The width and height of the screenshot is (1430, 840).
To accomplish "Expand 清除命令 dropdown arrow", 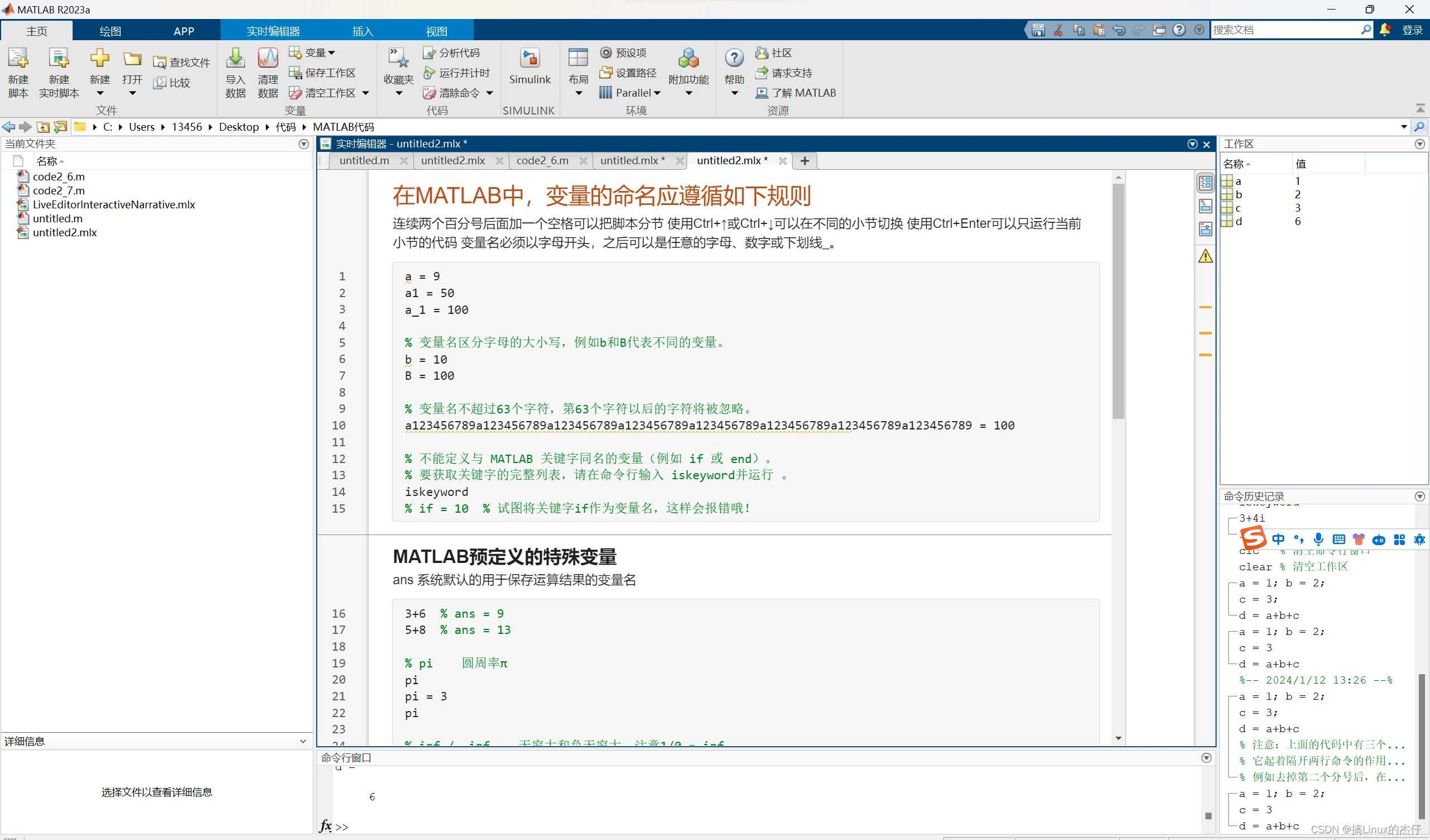I will tap(489, 93).
